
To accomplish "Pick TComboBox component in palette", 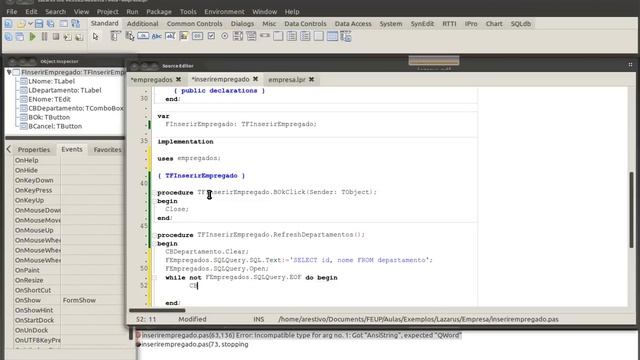I will pyautogui.click(x=251, y=36).
